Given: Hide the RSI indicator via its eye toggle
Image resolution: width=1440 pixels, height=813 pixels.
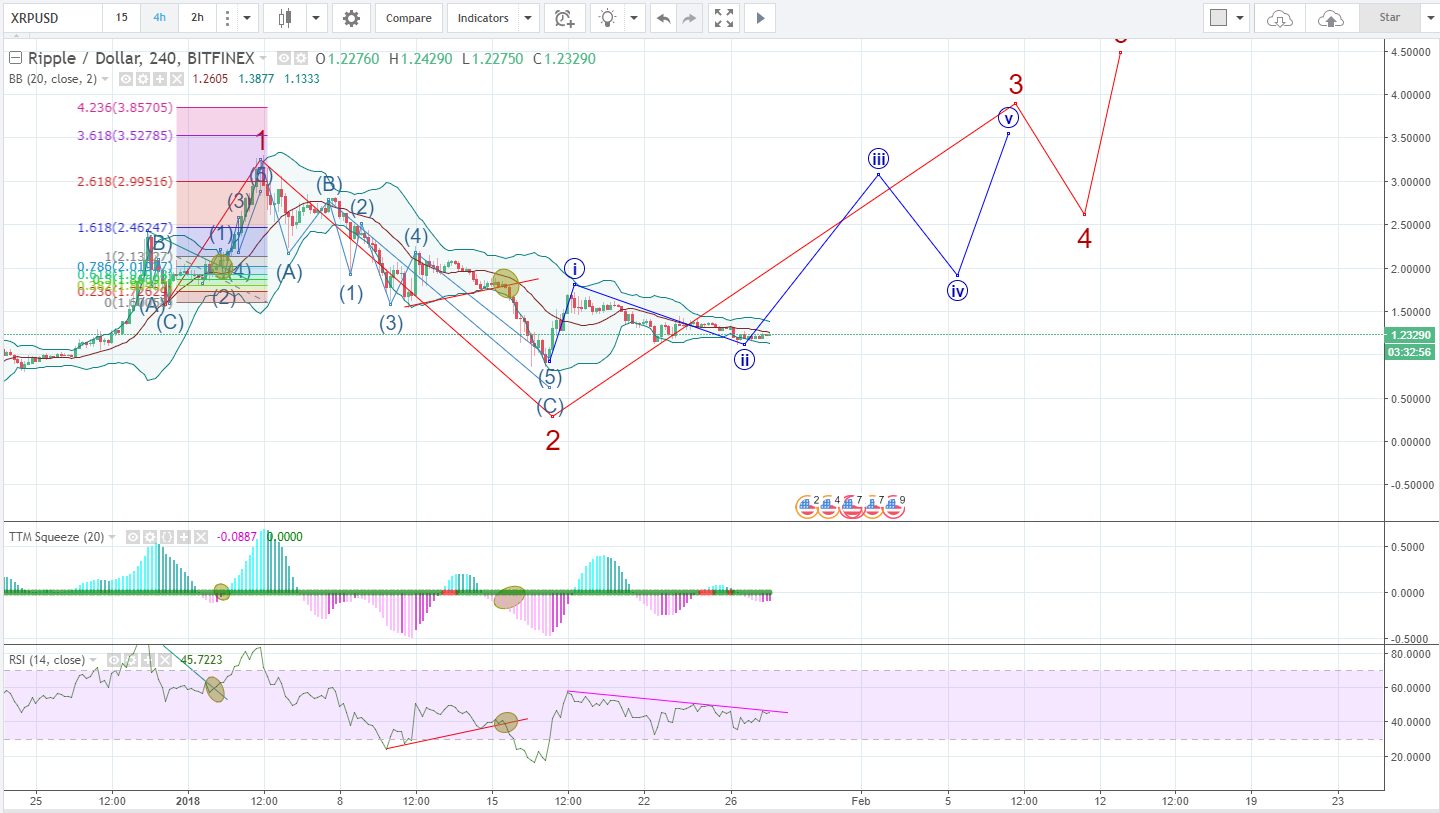Looking at the screenshot, I should coord(114,660).
